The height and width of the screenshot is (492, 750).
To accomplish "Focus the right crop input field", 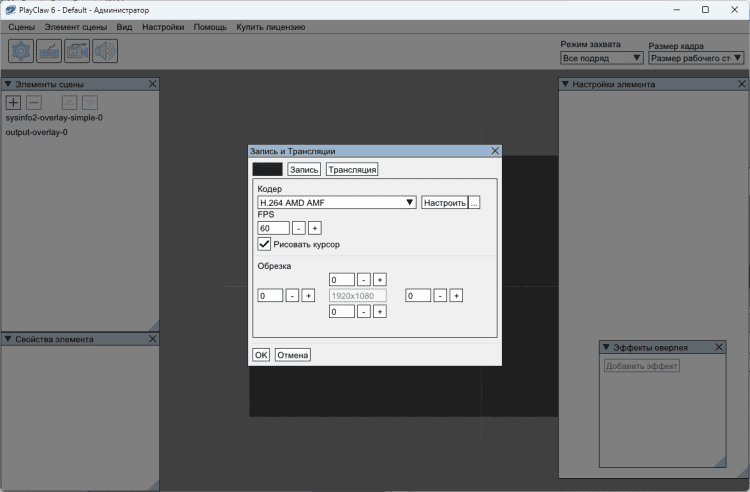I will 418,295.
